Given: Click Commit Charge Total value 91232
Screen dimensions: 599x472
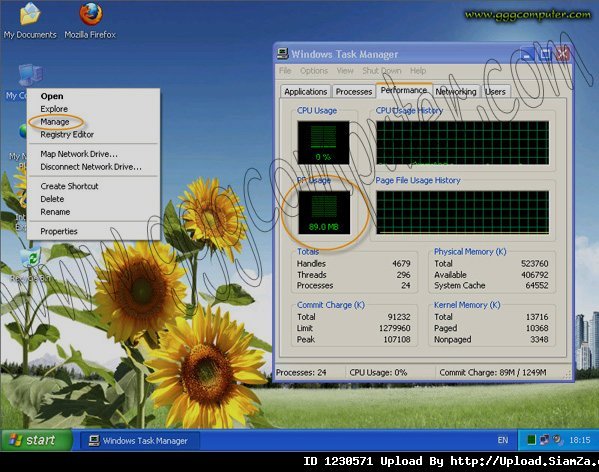Looking at the screenshot, I should (x=399, y=317).
